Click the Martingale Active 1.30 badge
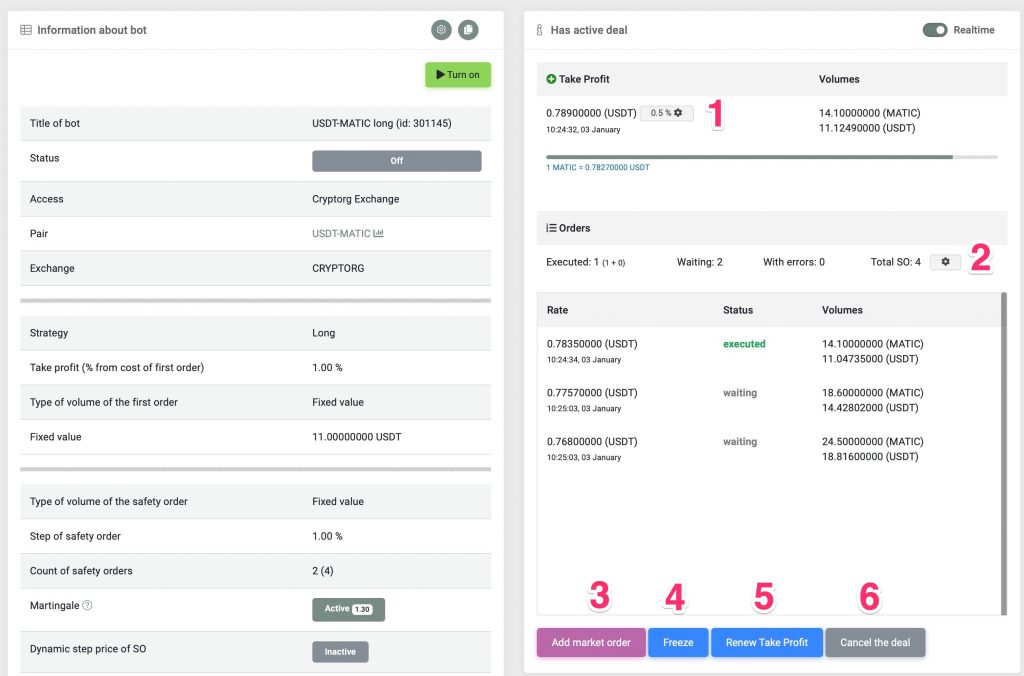Viewport: 1024px width, 676px height. click(x=348, y=609)
